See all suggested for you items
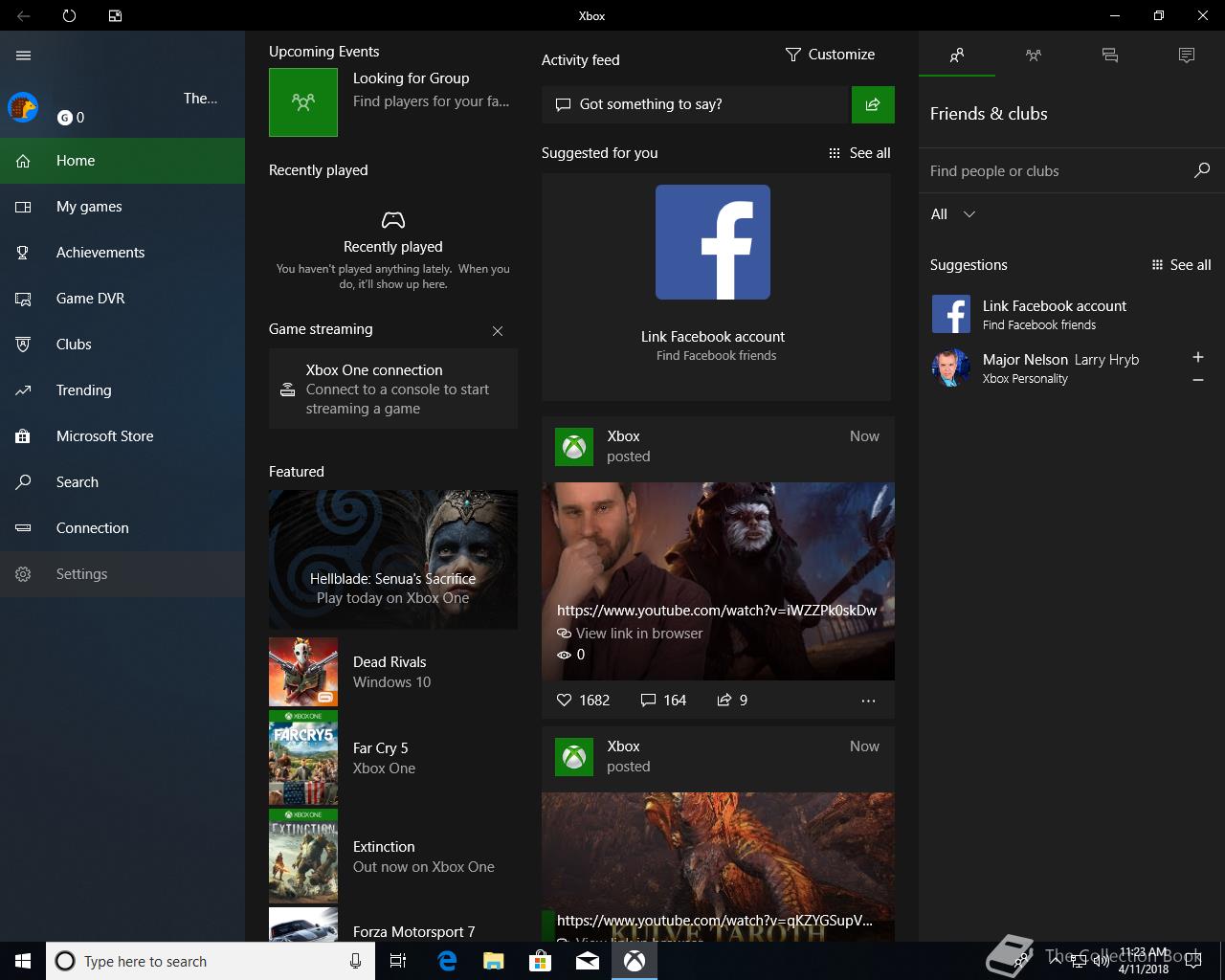This screenshot has height=980, width=1225. [859, 153]
